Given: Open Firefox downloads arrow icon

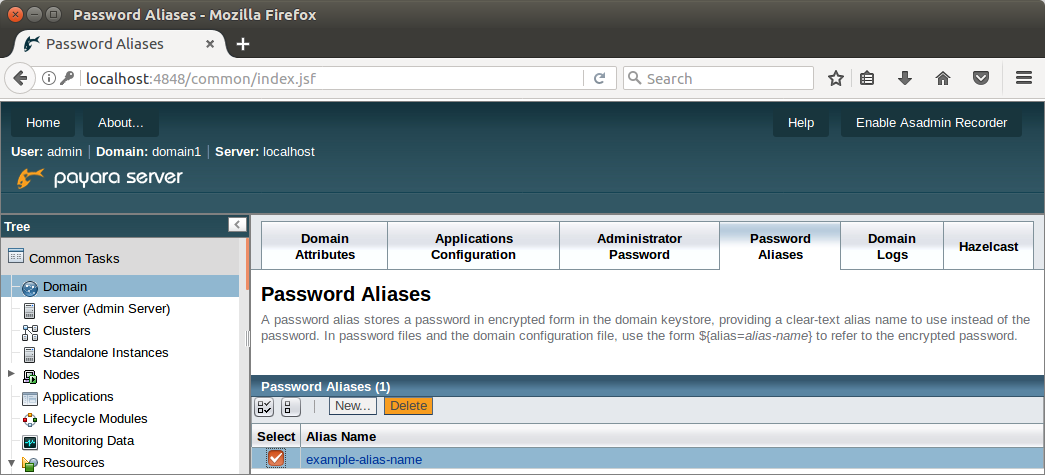Looking at the screenshot, I should tap(905, 78).
